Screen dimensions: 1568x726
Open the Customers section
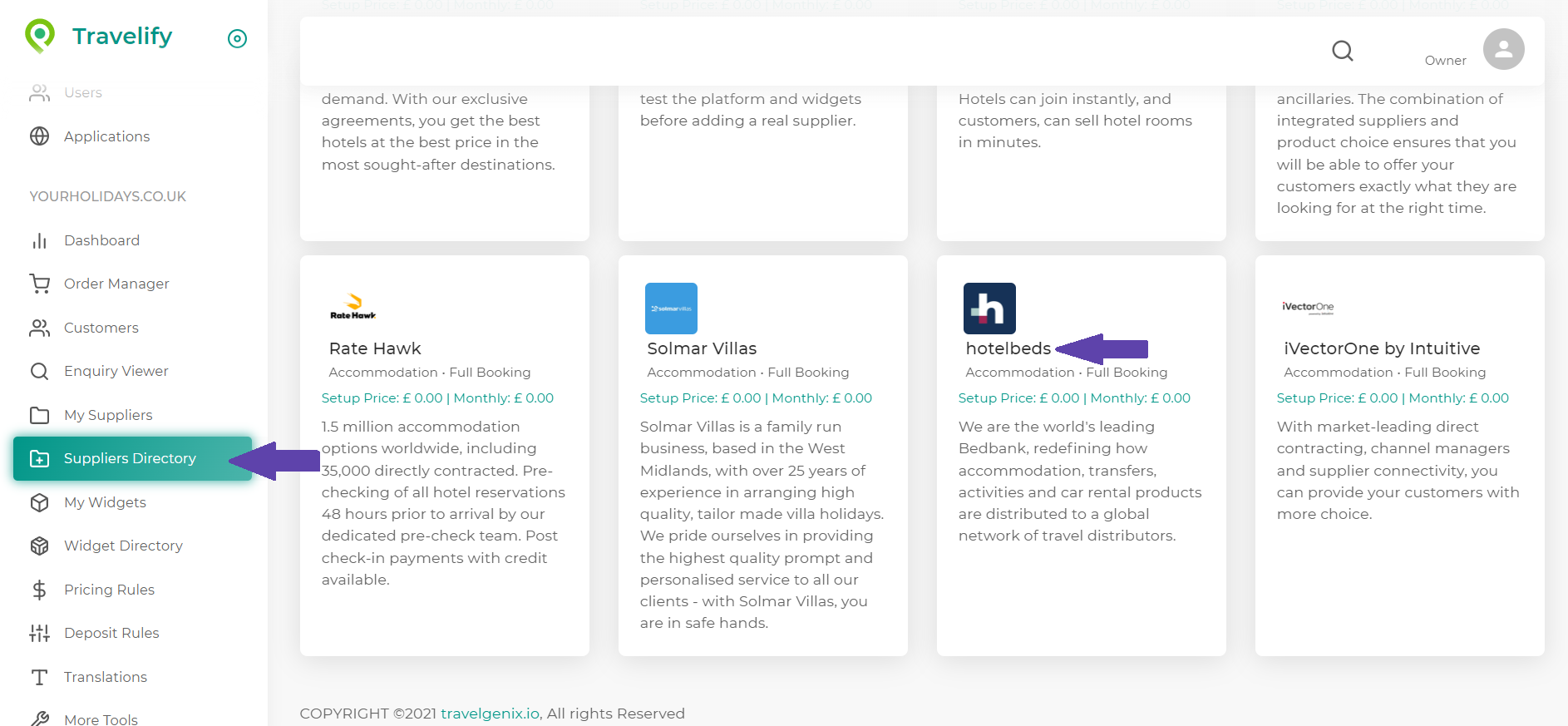(x=101, y=328)
